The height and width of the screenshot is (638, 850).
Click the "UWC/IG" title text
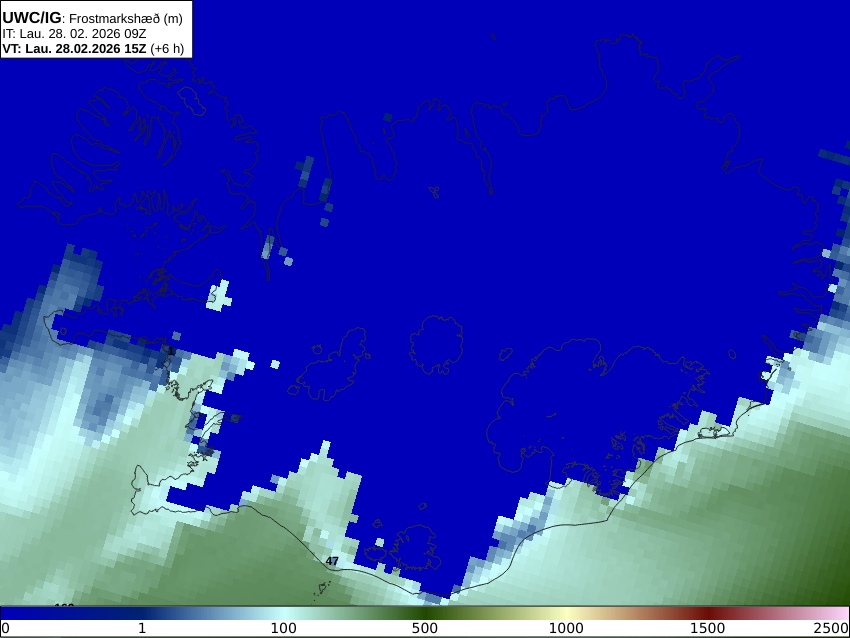pos(31,18)
